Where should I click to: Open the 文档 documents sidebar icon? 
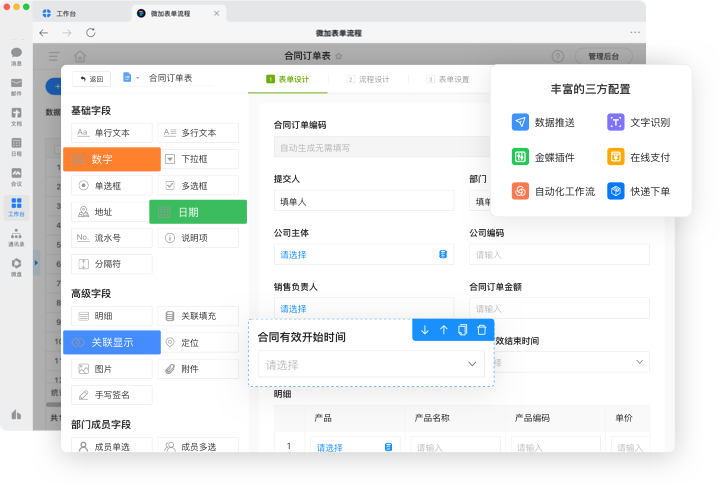[x=16, y=117]
